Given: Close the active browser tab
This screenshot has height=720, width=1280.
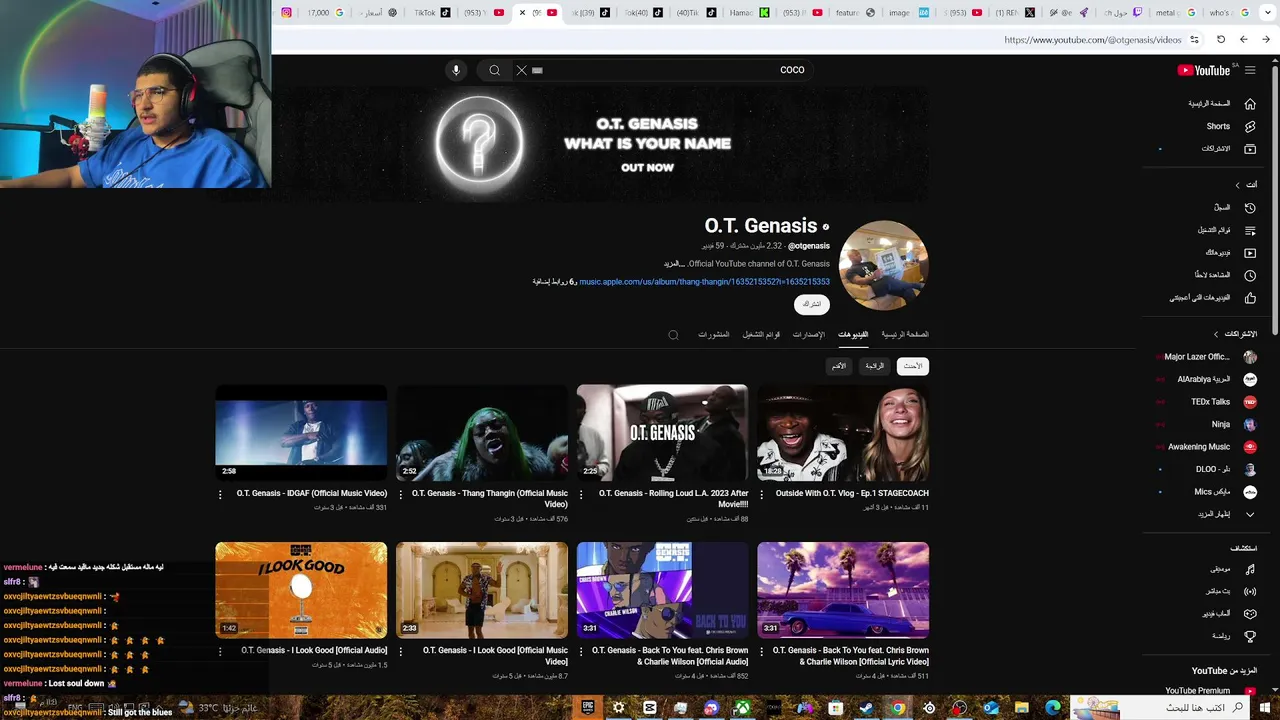Looking at the screenshot, I should (522, 13).
